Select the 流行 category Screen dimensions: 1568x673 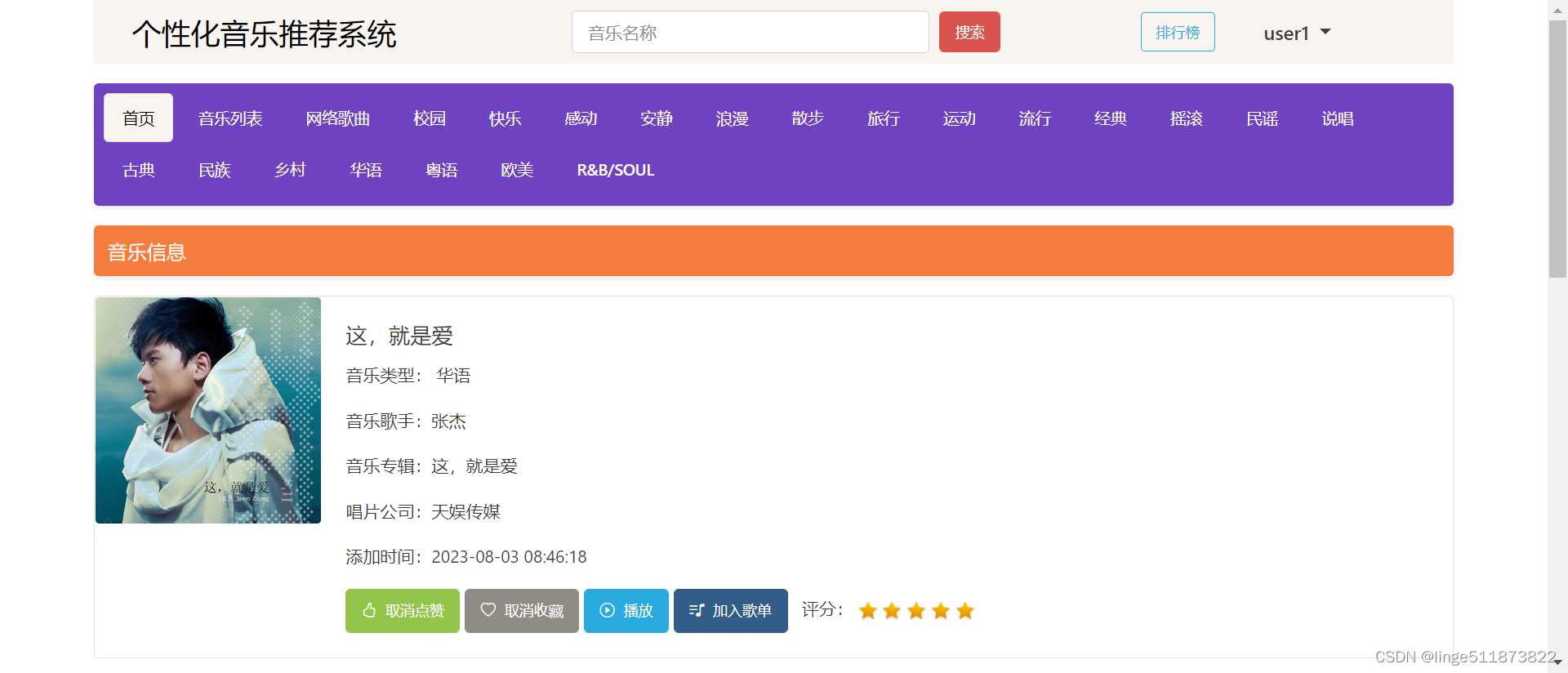(x=1035, y=118)
